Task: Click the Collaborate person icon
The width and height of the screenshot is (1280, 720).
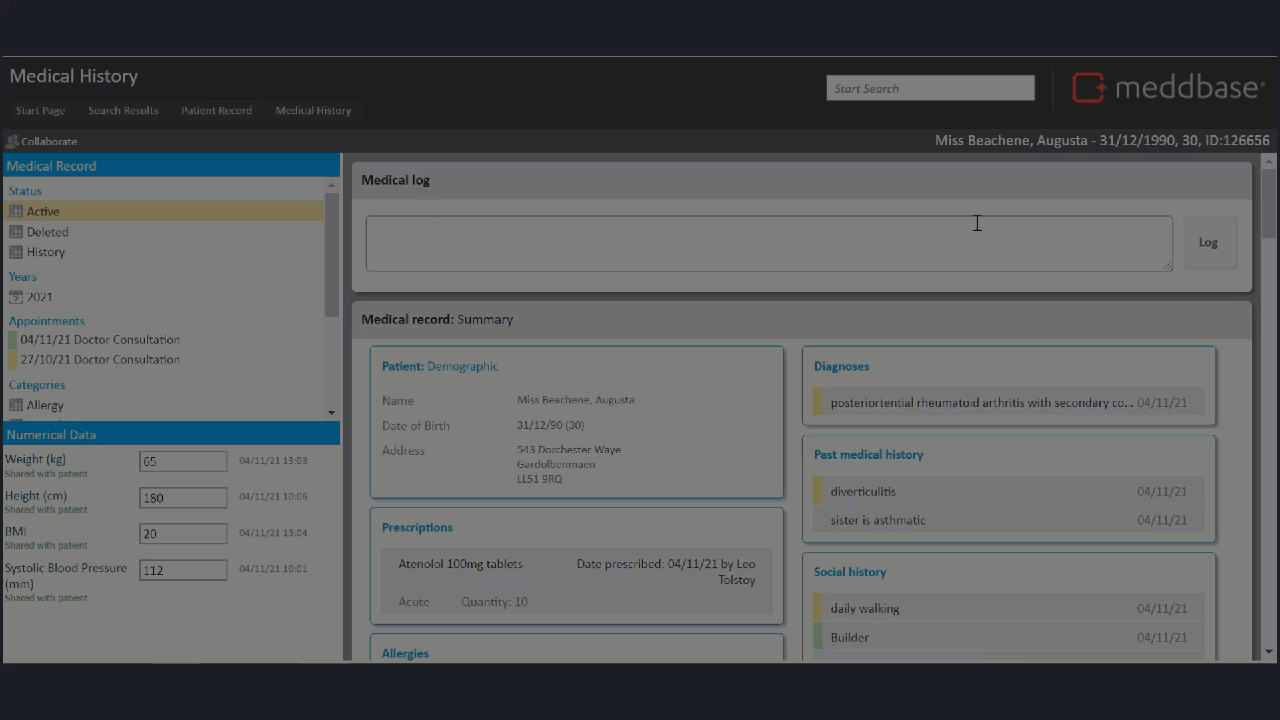Action: point(13,142)
